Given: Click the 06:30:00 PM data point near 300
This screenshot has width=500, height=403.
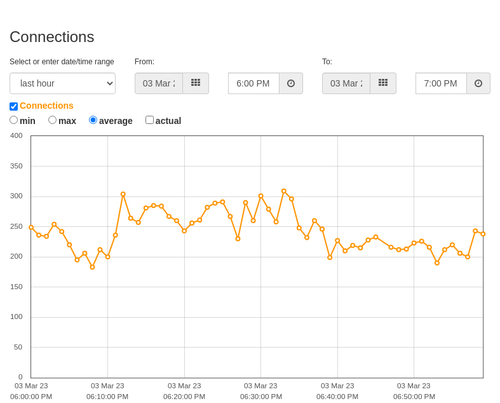Looking at the screenshot, I should (x=261, y=196).
